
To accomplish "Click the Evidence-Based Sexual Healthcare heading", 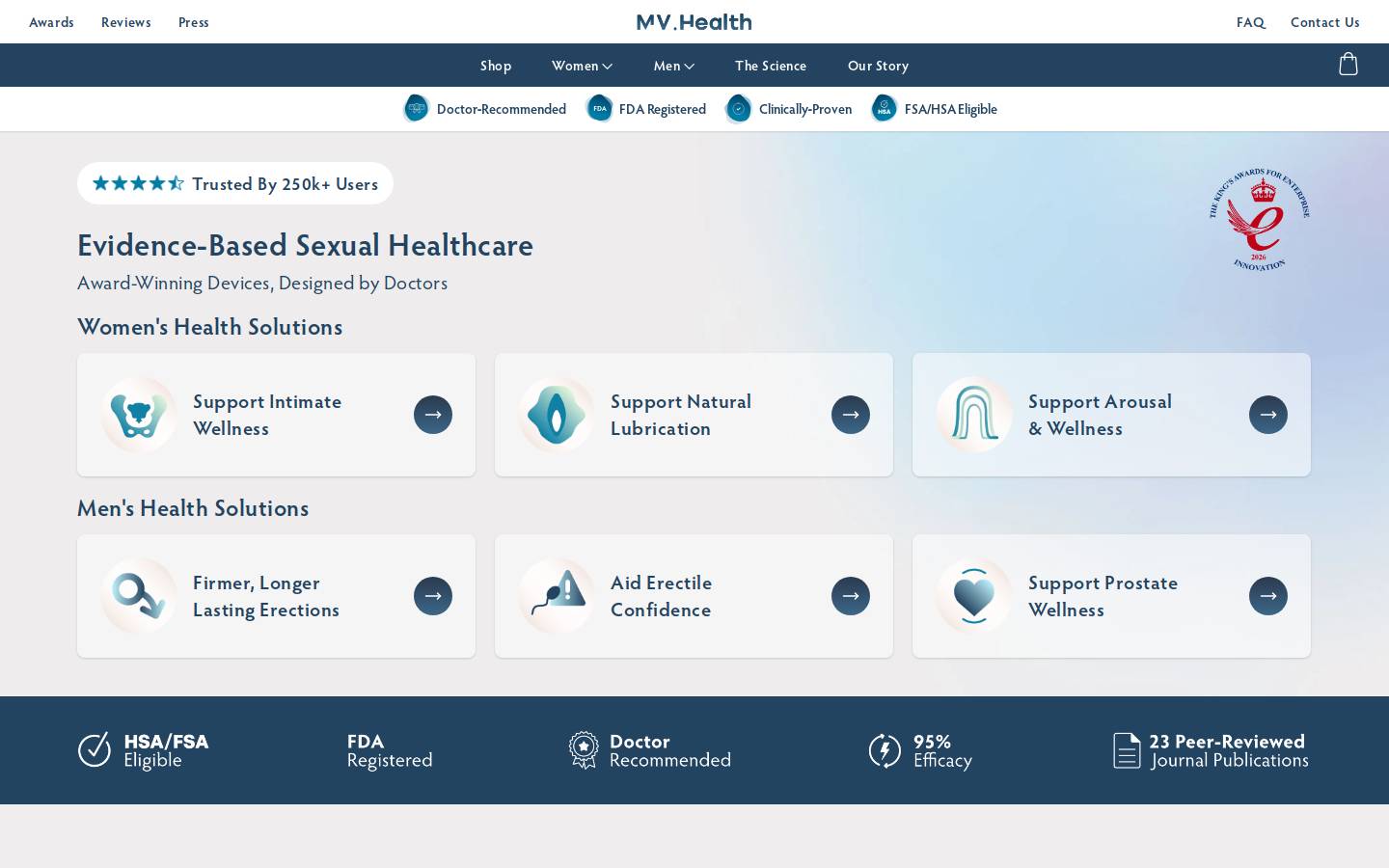I will click(x=305, y=245).
